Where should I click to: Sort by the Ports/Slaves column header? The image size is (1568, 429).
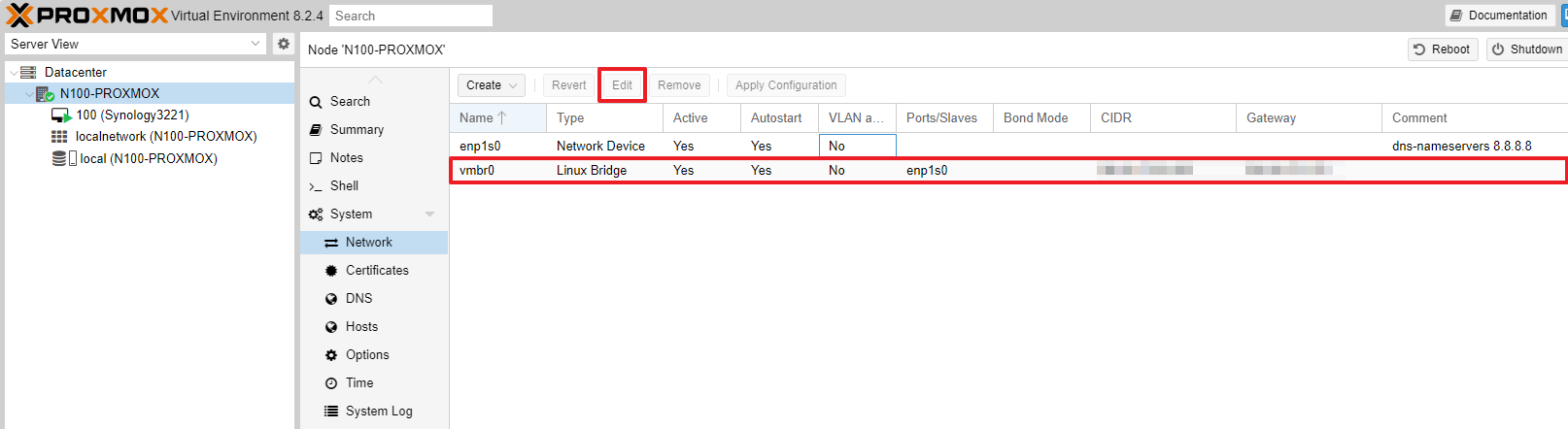tap(944, 117)
